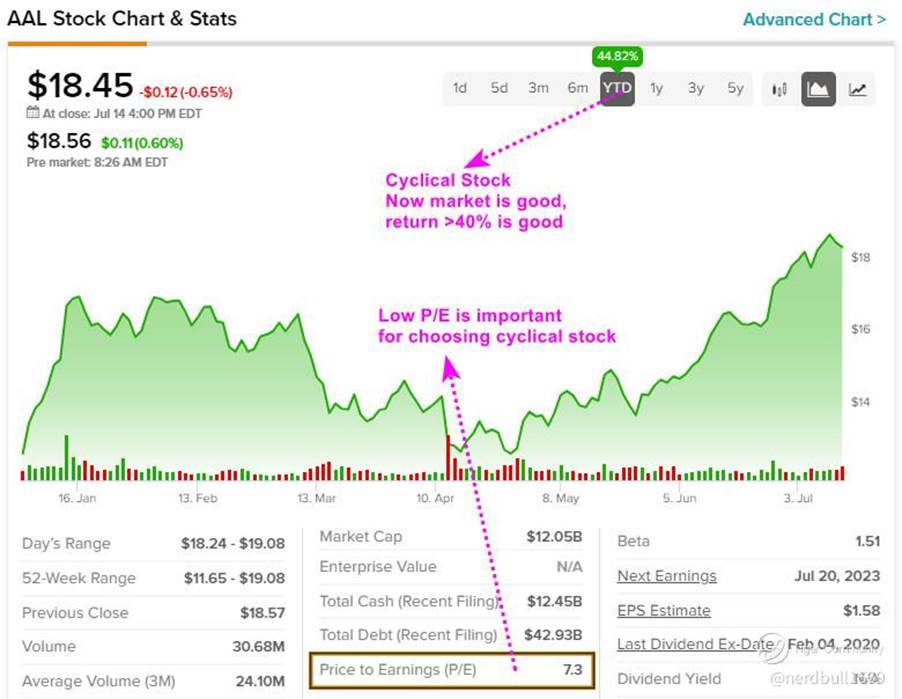Select the 5d time range

point(499,88)
